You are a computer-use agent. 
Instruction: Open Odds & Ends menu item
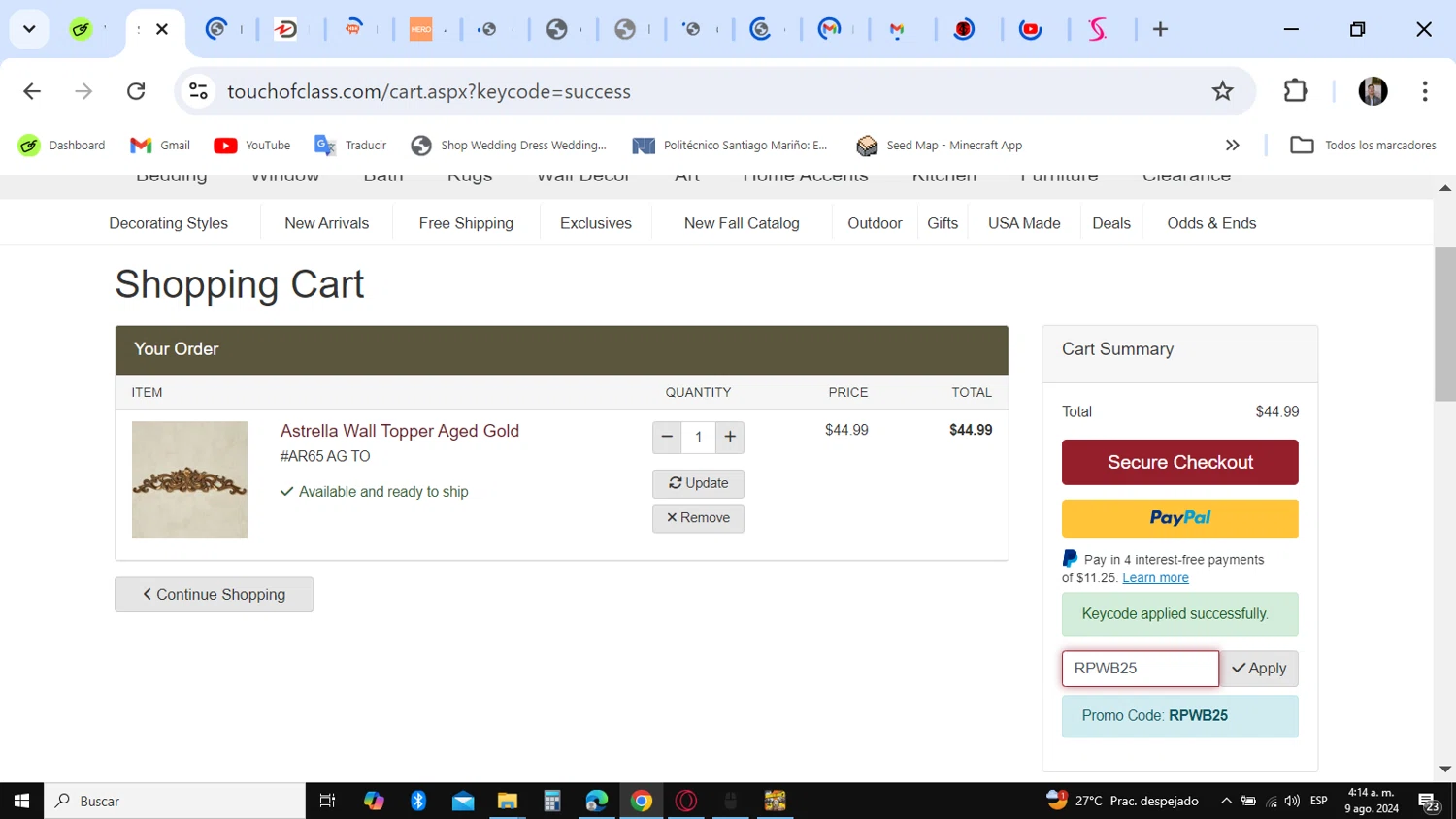pos(1211,223)
